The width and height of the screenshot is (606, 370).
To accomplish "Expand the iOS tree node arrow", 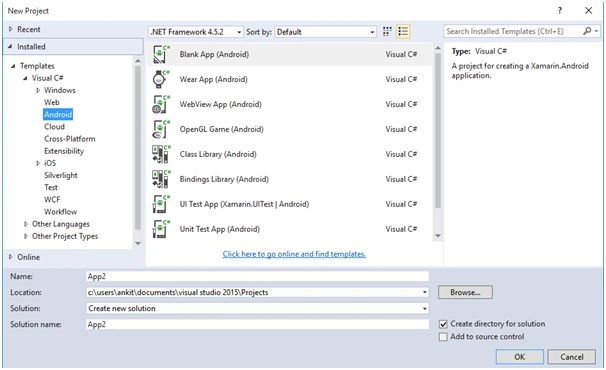I will pyautogui.click(x=38, y=163).
